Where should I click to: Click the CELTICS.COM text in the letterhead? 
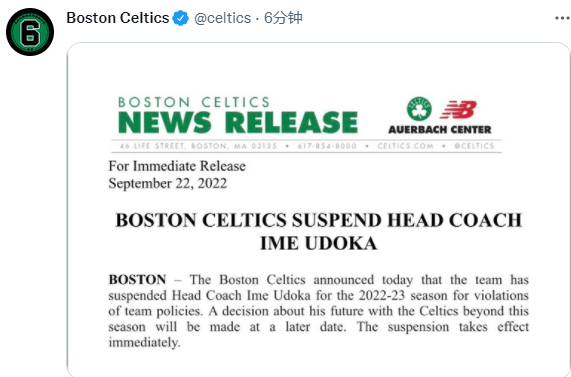tap(405, 146)
